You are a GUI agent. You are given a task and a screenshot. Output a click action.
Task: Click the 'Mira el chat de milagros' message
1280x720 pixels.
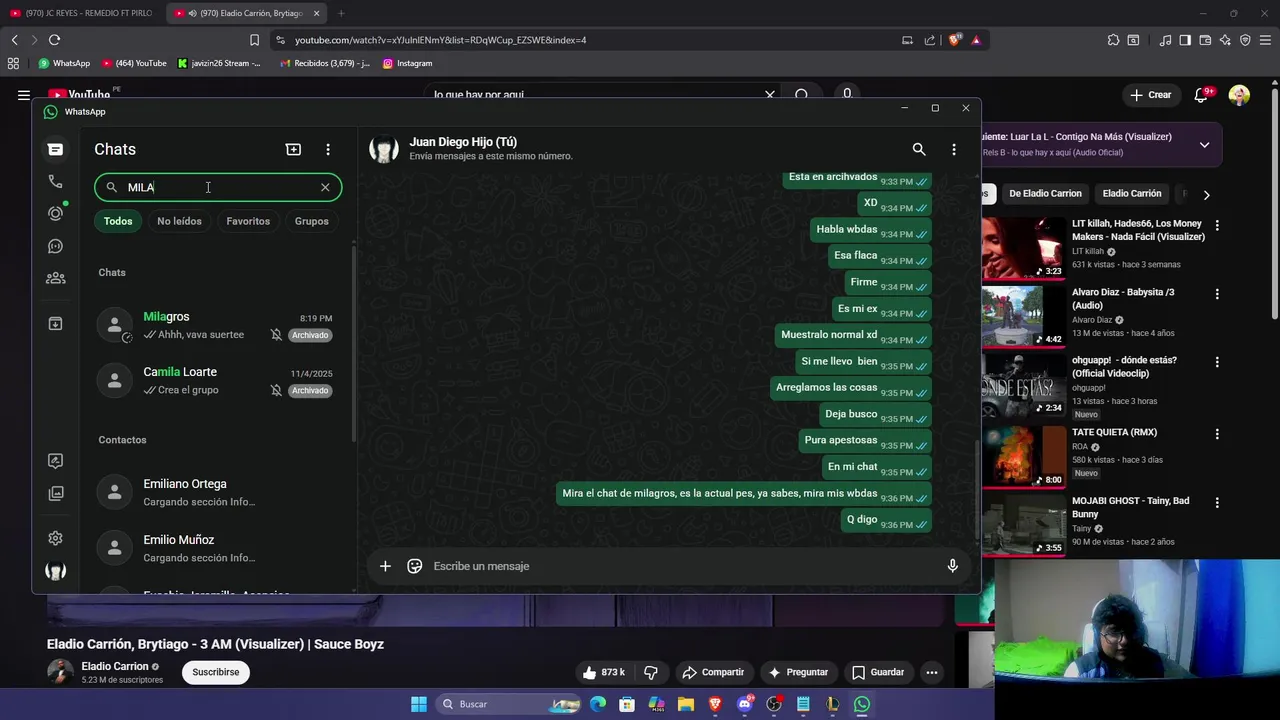coord(744,494)
